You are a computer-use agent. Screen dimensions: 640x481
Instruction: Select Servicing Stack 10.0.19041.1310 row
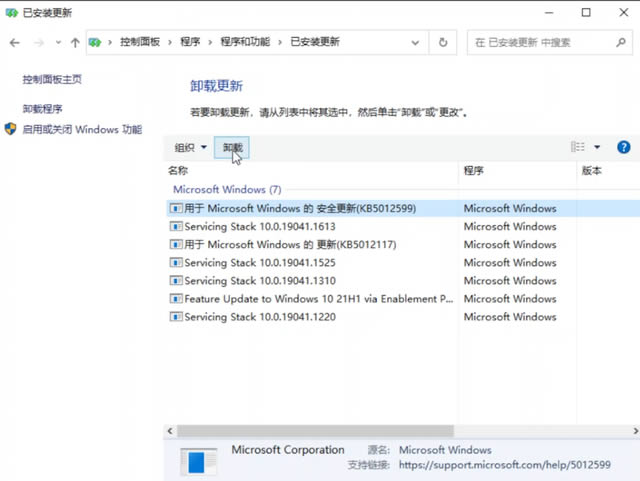[403, 281]
